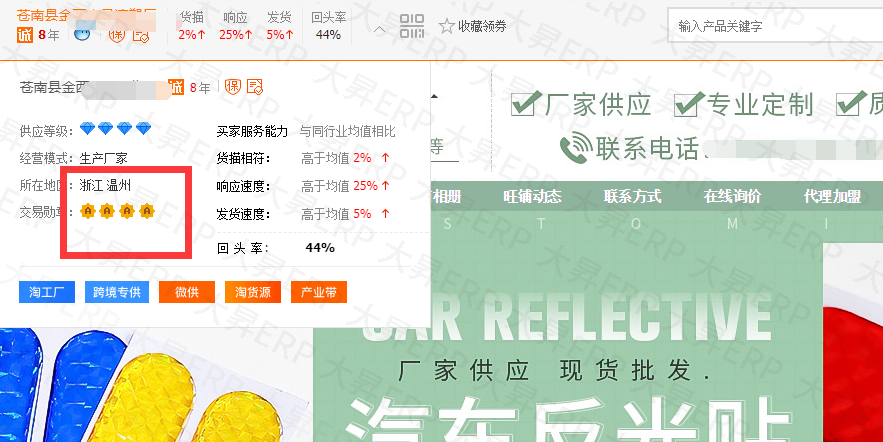The width and height of the screenshot is (883, 442).
Task: Focus the 输入产品关键字 search field
Action: [775, 25]
